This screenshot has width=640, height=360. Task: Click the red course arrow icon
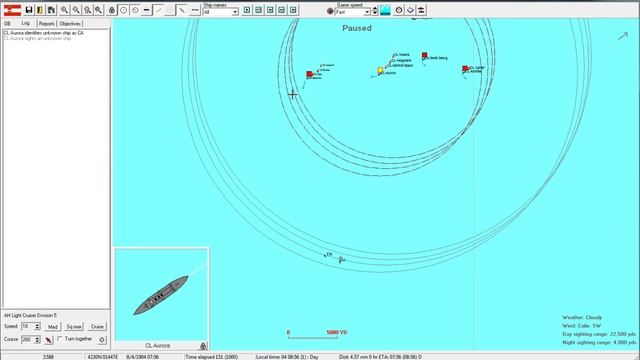49,340
